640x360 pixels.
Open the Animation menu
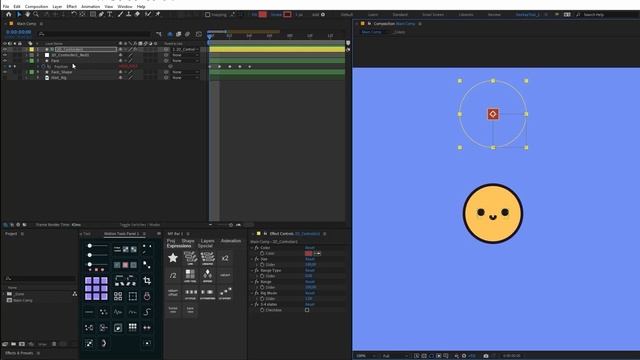91,7
